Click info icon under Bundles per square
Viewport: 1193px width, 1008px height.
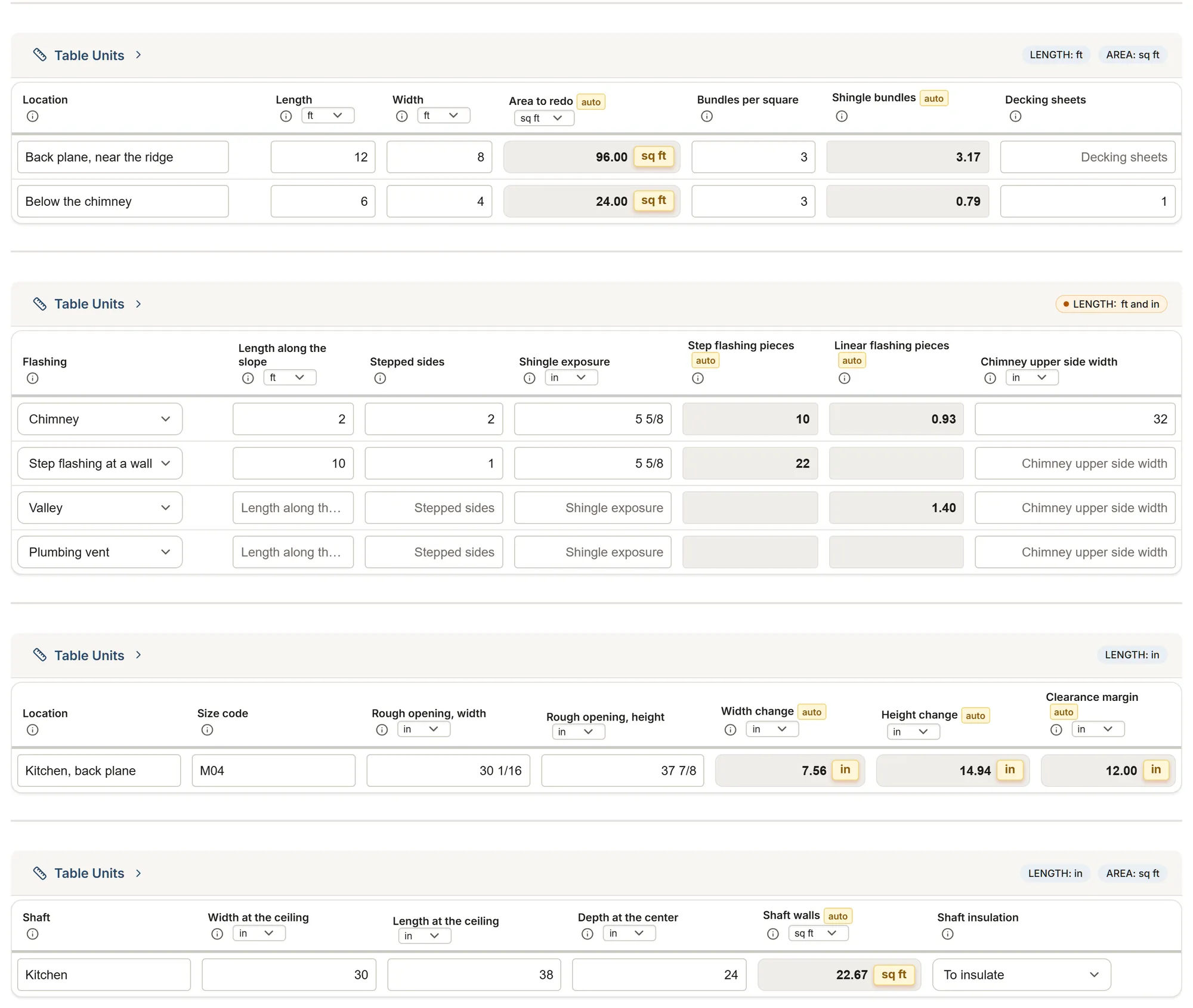(707, 116)
